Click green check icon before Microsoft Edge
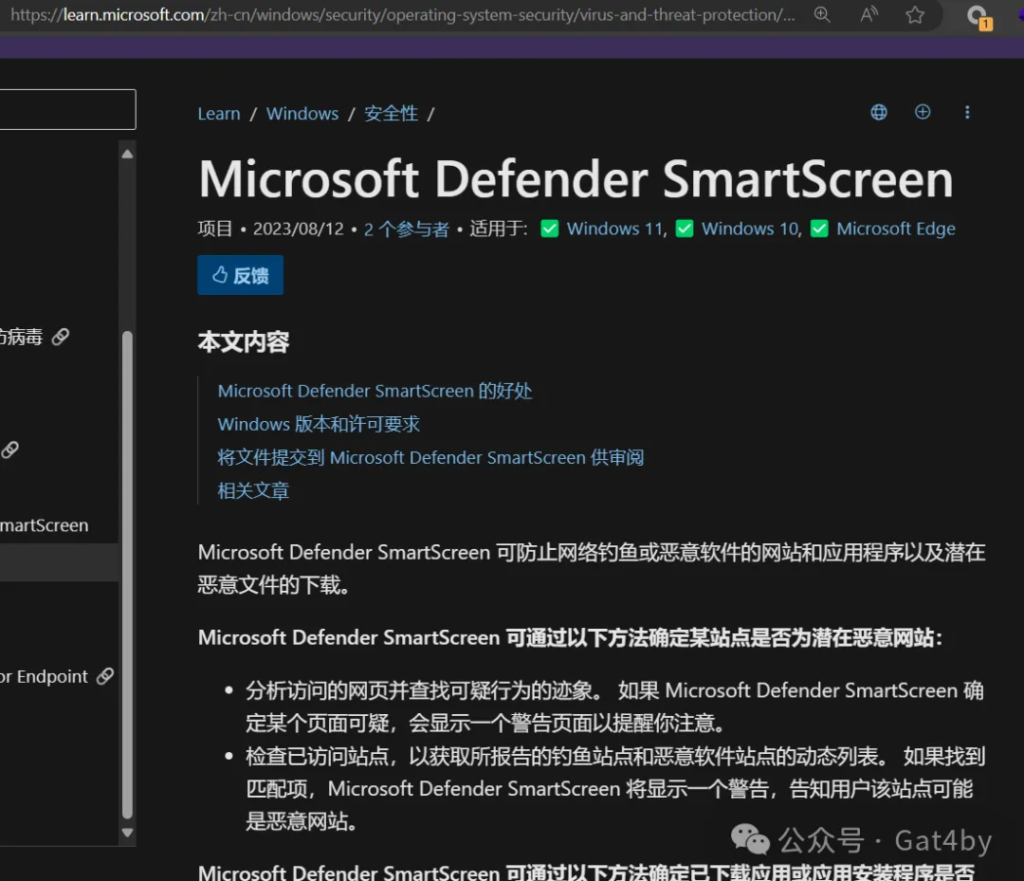The width and height of the screenshot is (1024, 881). (819, 229)
